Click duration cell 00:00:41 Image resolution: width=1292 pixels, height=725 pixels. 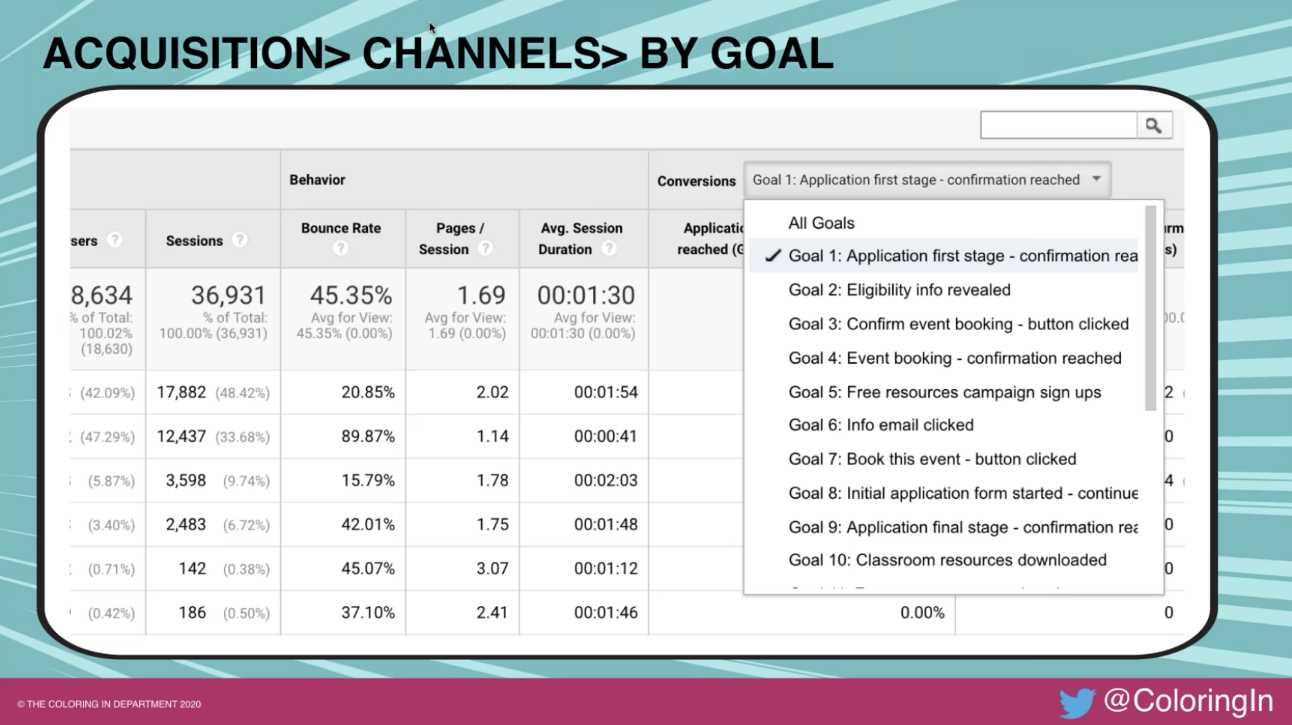606,436
